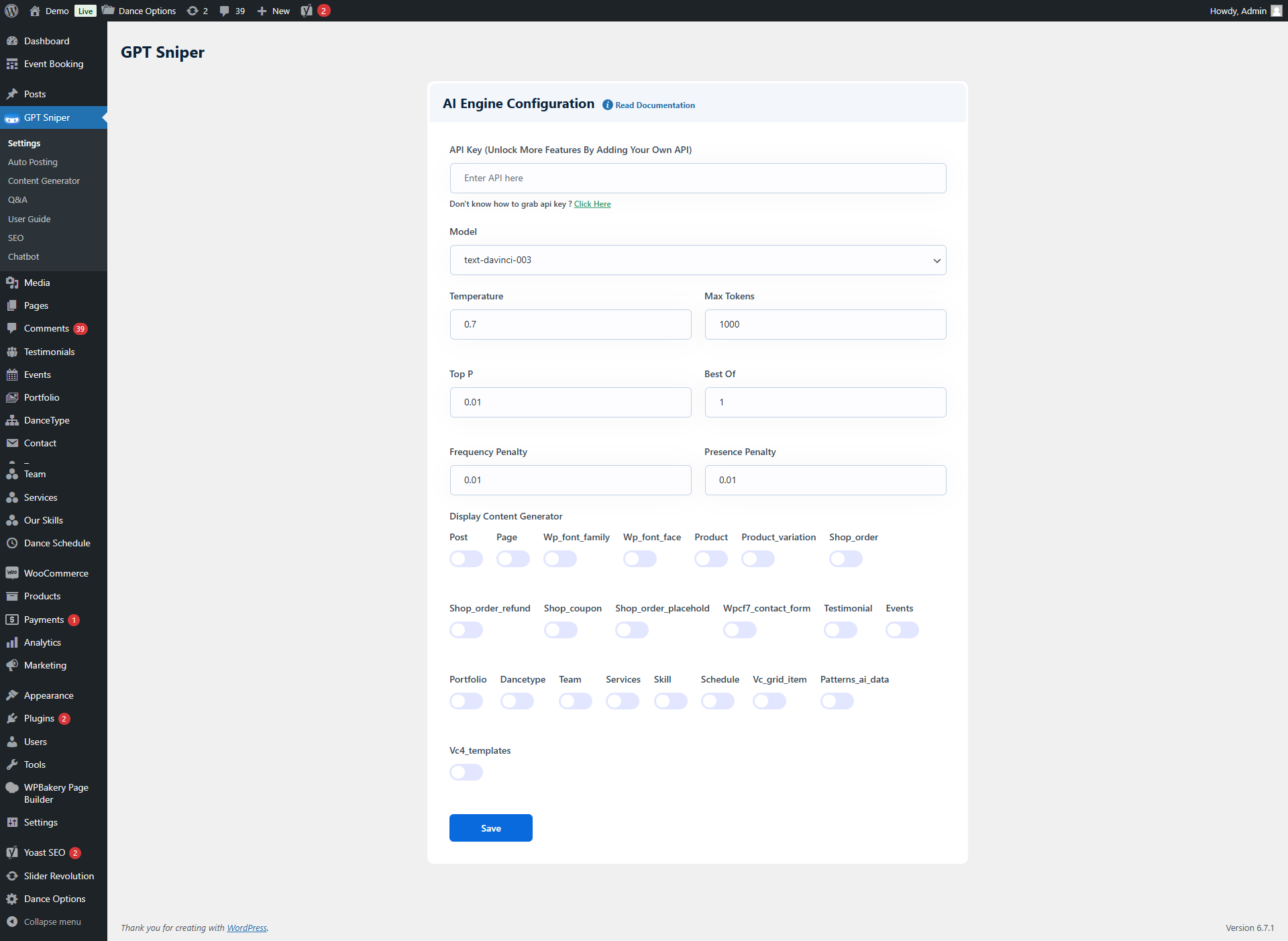Screen dimensions: 1288x941
Task: Click the Temperature input field
Action: pyautogui.click(x=570, y=324)
